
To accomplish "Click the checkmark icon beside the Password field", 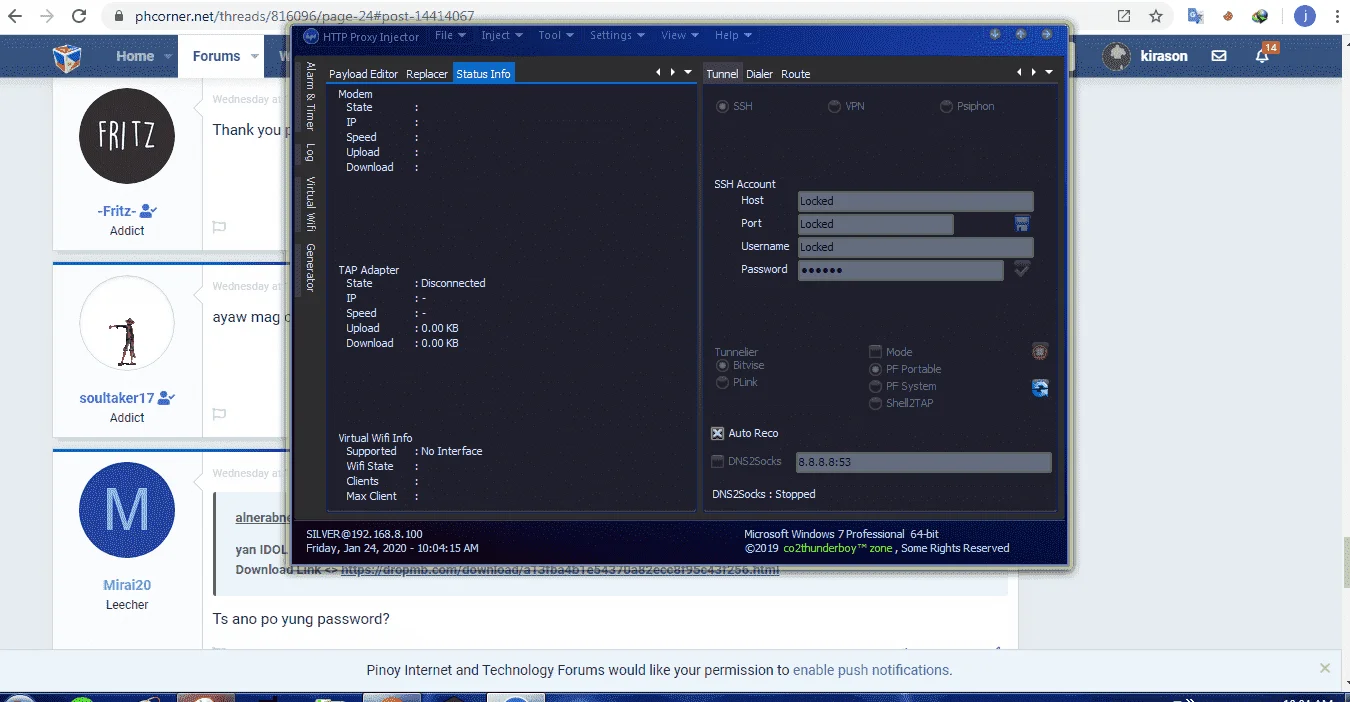I will pos(1022,269).
